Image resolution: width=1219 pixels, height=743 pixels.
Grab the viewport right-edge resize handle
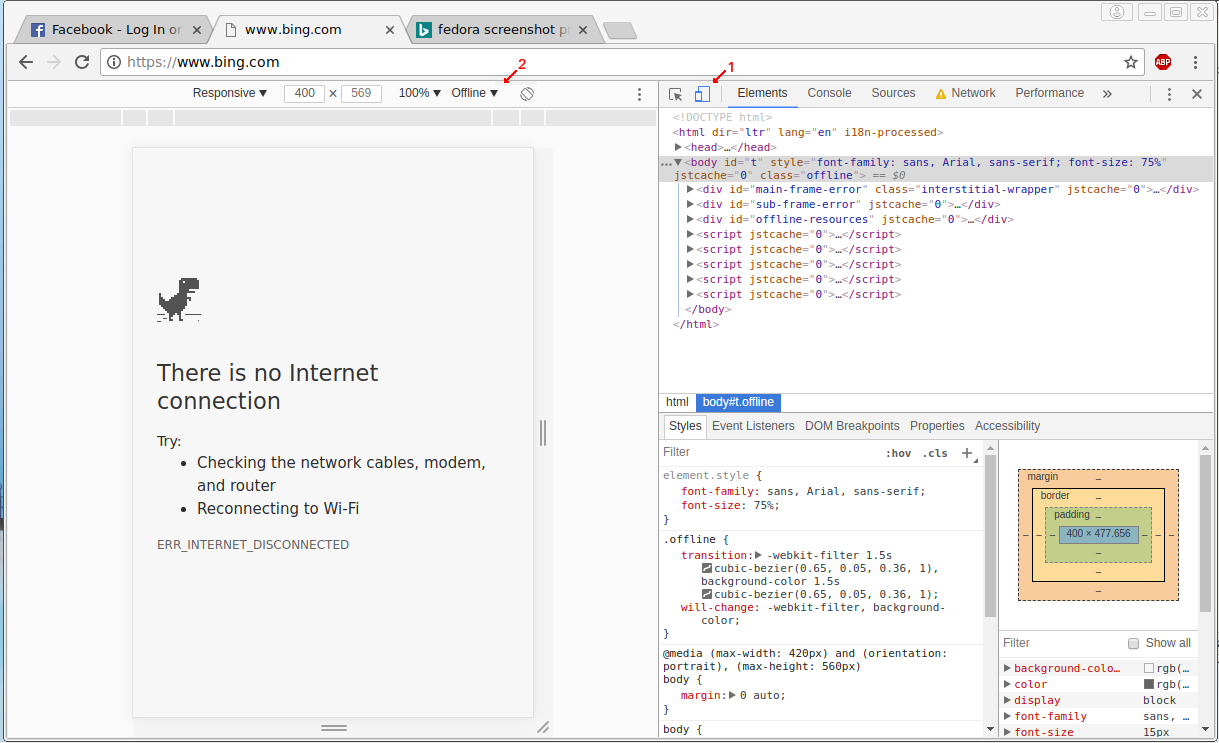point(543,432)
